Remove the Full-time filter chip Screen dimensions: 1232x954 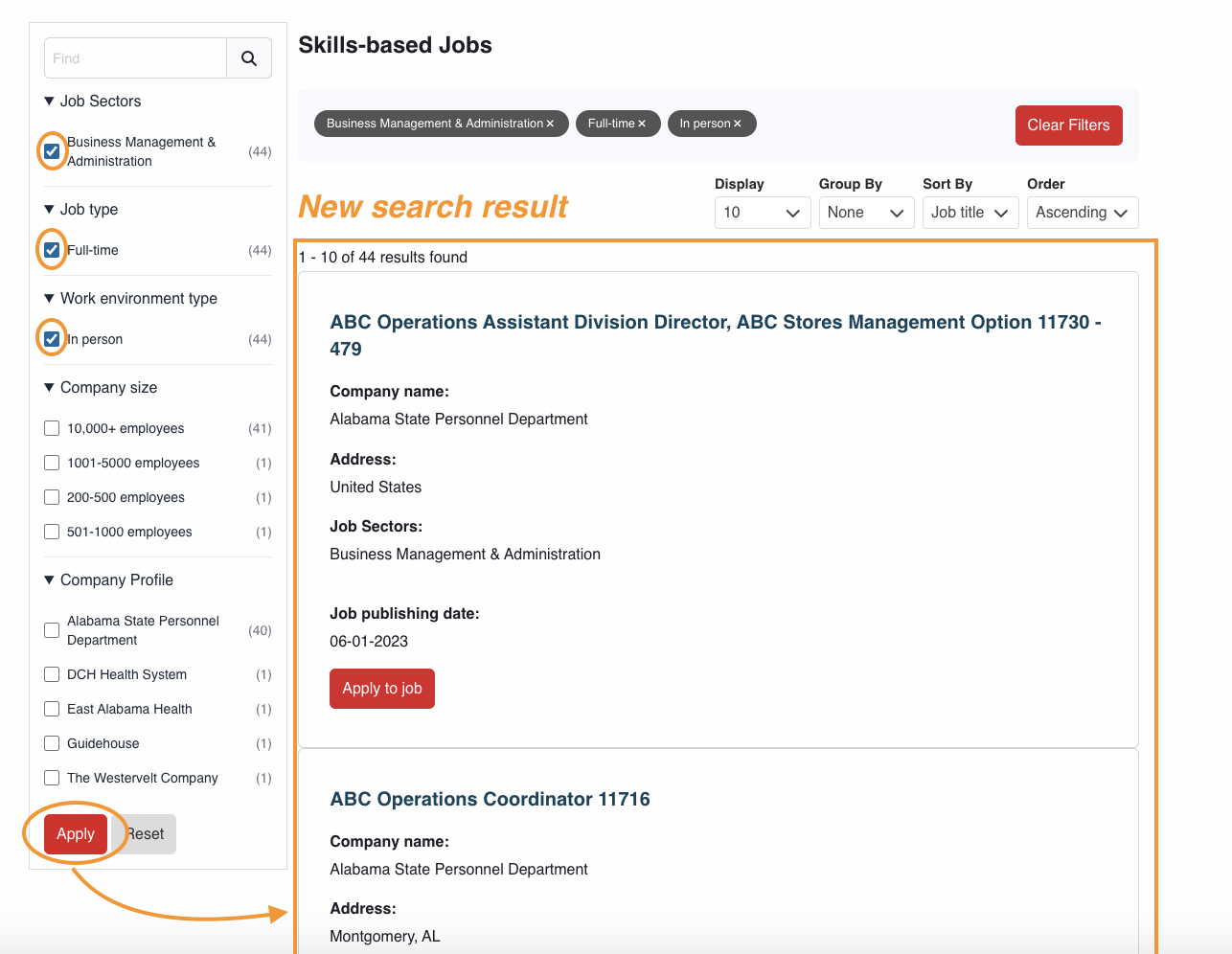click(x=642, y=124)
